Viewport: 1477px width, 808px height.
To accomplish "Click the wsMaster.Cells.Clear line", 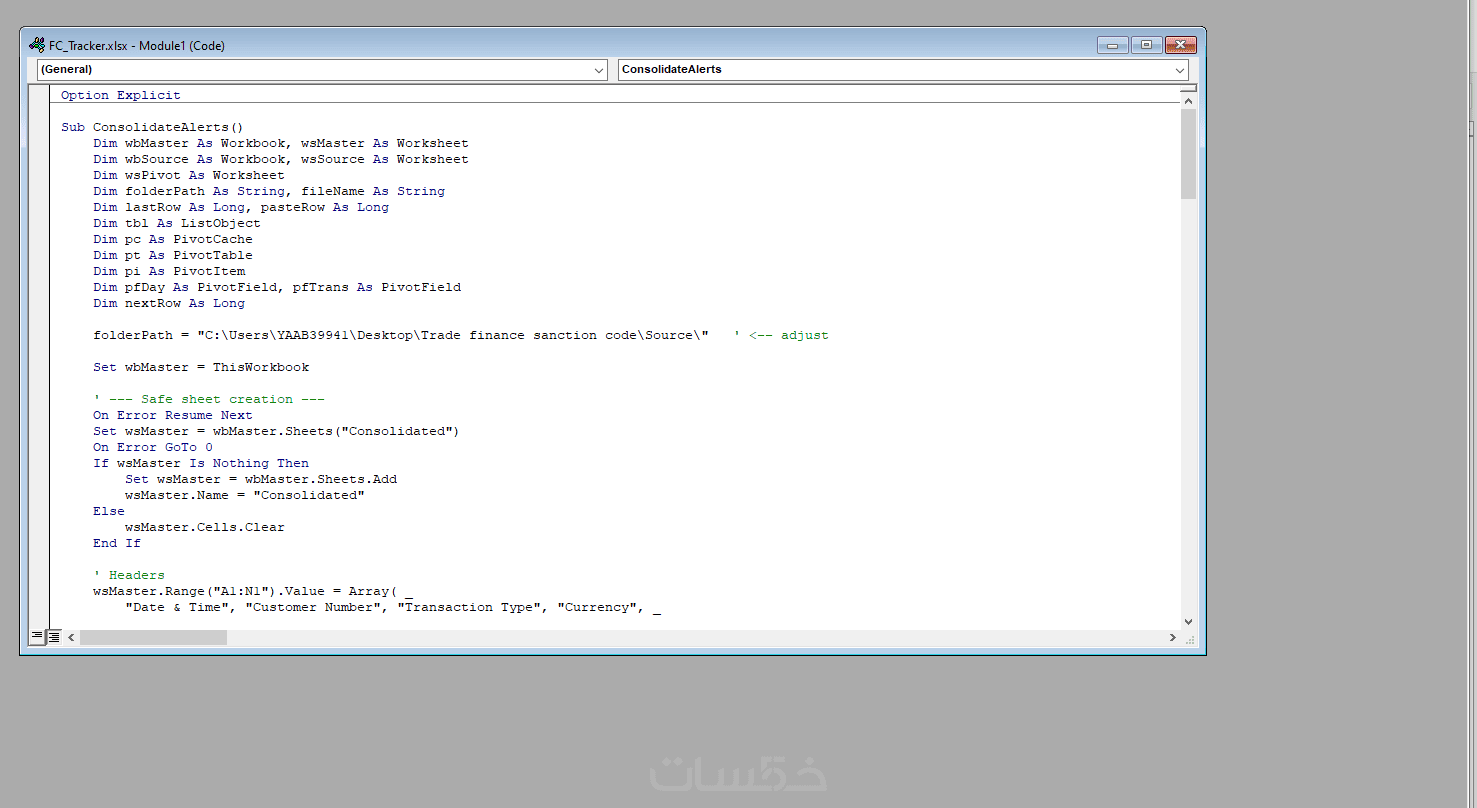I will click(205, 527).
